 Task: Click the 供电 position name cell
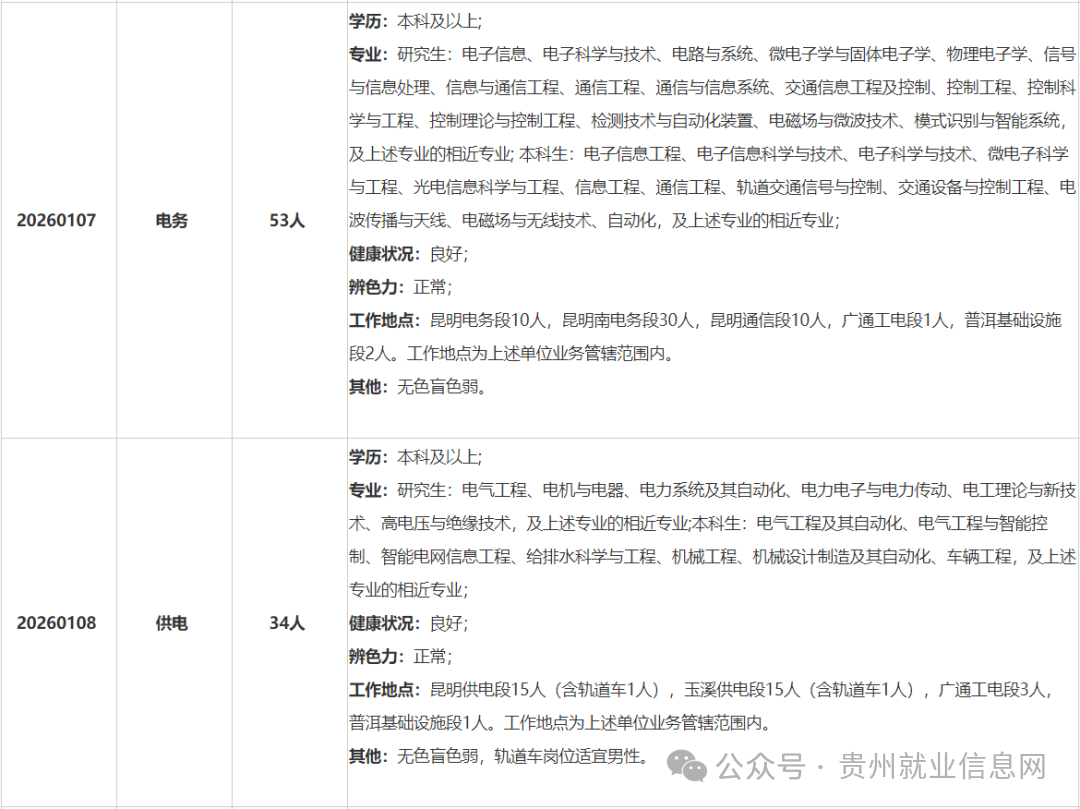click(x=172, y=622)
